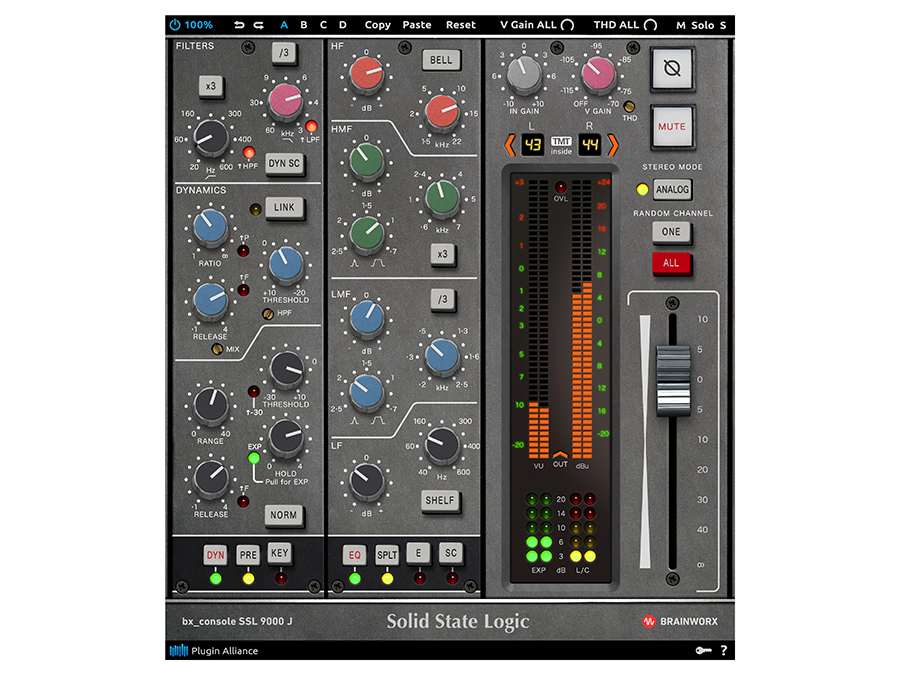Click the red HF gain knob
The height and width of the screenshot is (675, 900).
pyautogui.click(x=366, y=71)
